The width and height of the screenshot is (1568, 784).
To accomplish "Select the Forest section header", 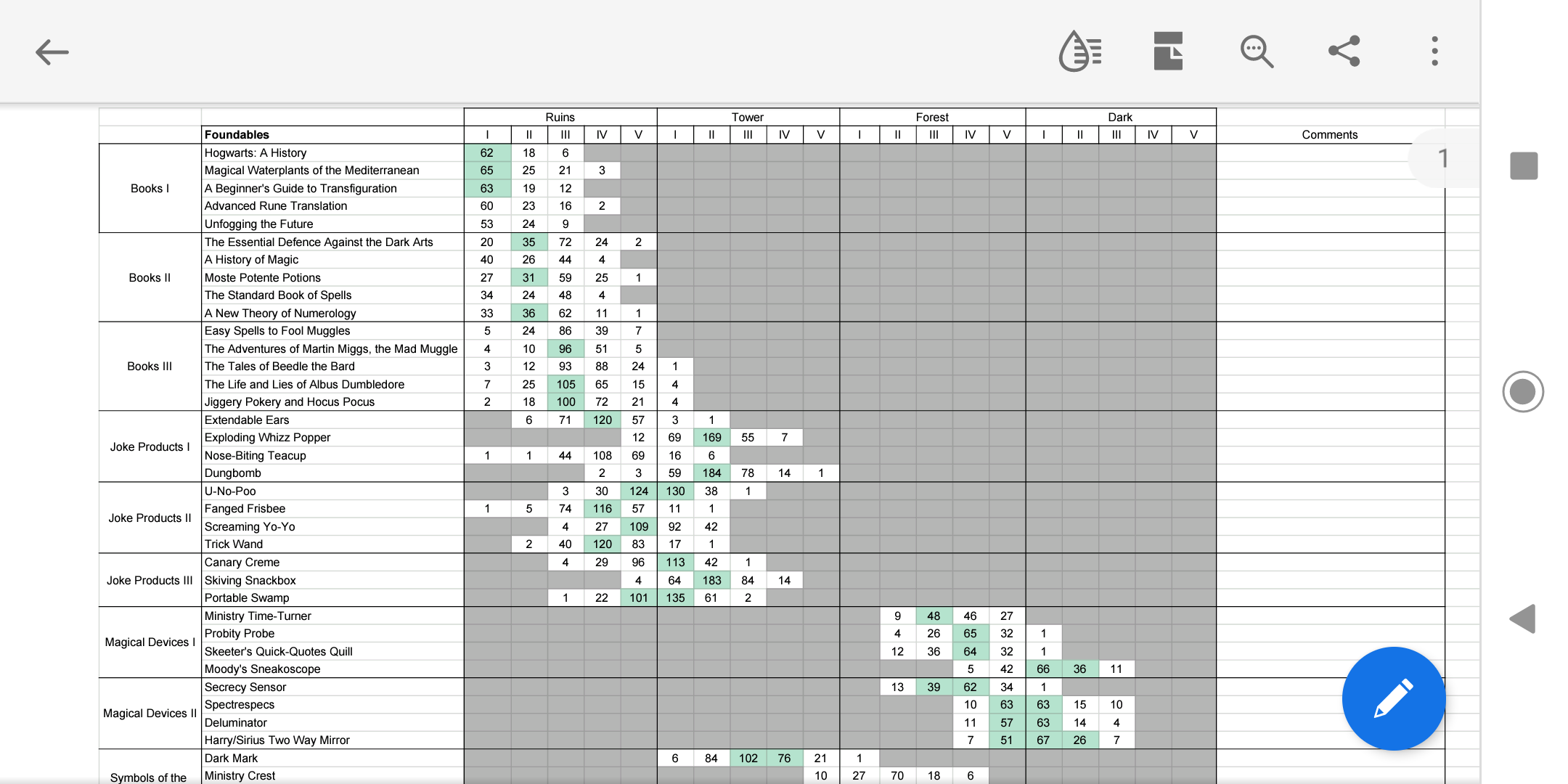I will point(932,117).
